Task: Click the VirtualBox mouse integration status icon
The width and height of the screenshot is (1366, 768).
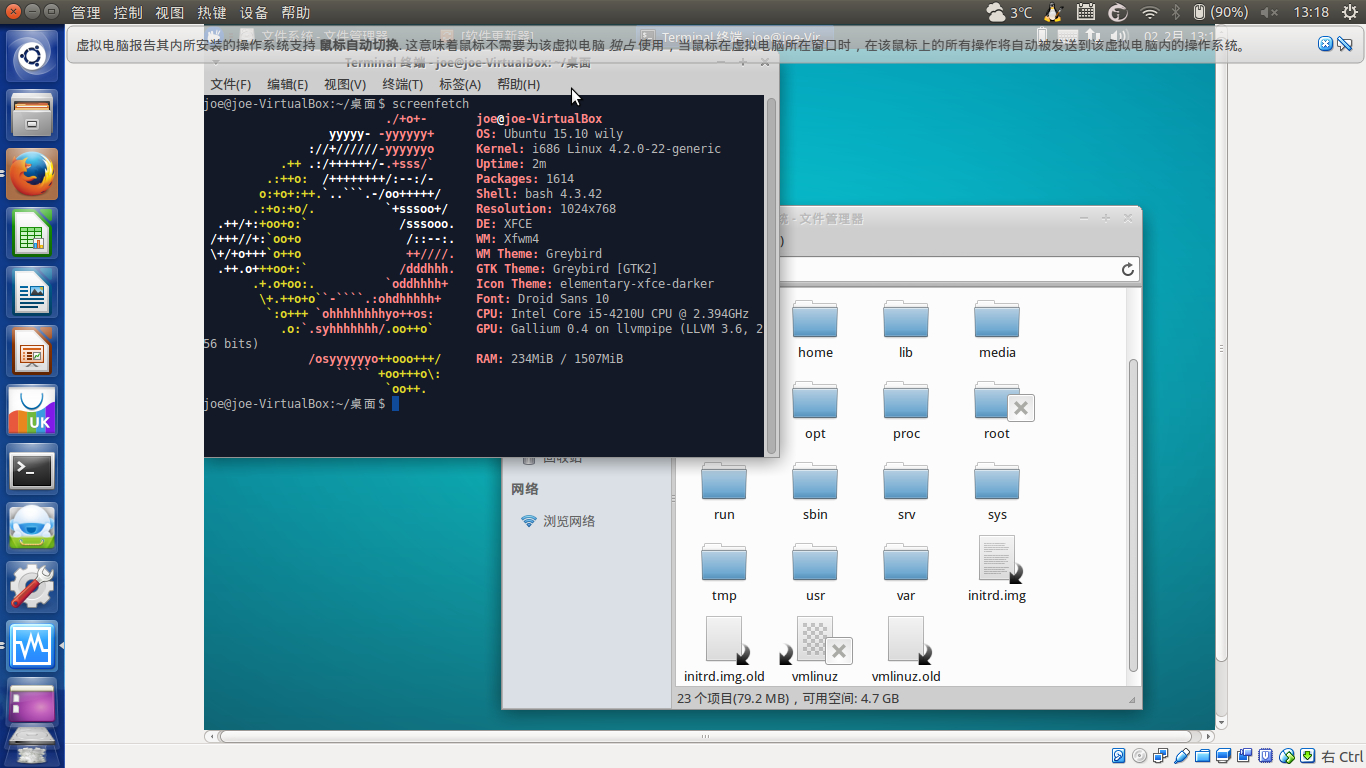Action: [x=1287, y=756]
